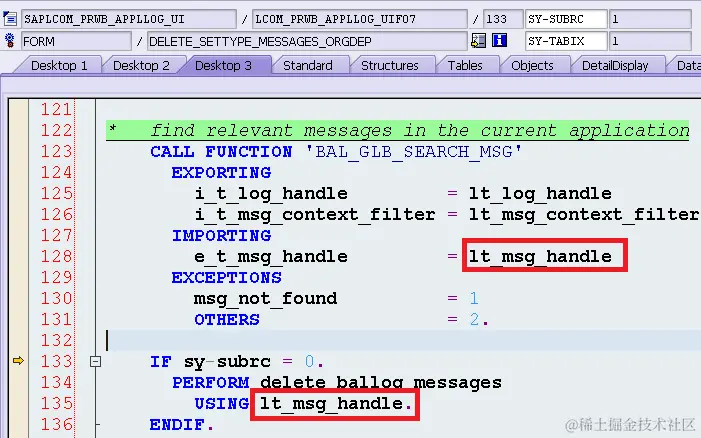Click line number 134 in the gutter
Image resolution: width=701 pixels, height=438 pixels.
pyautogui.click(x=56, y=382)
